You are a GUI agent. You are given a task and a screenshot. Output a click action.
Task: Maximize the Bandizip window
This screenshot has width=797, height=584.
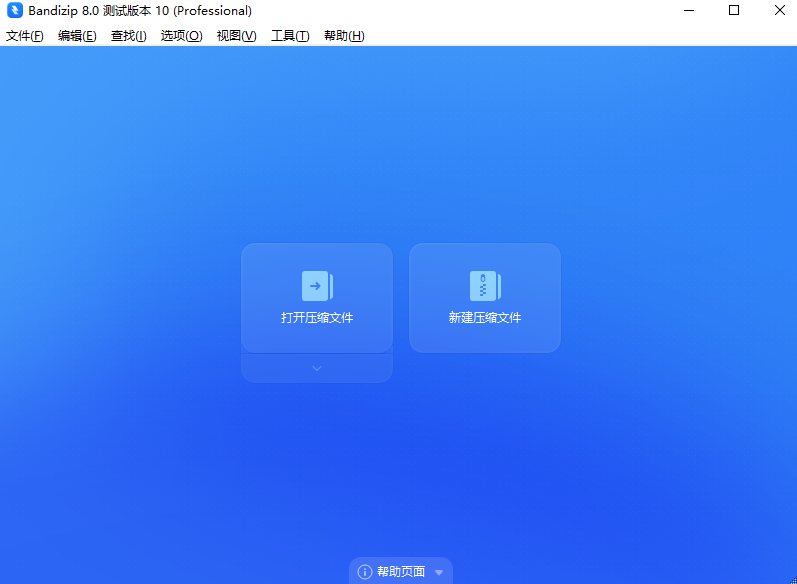pyautogui.click(x=734, y=10)
